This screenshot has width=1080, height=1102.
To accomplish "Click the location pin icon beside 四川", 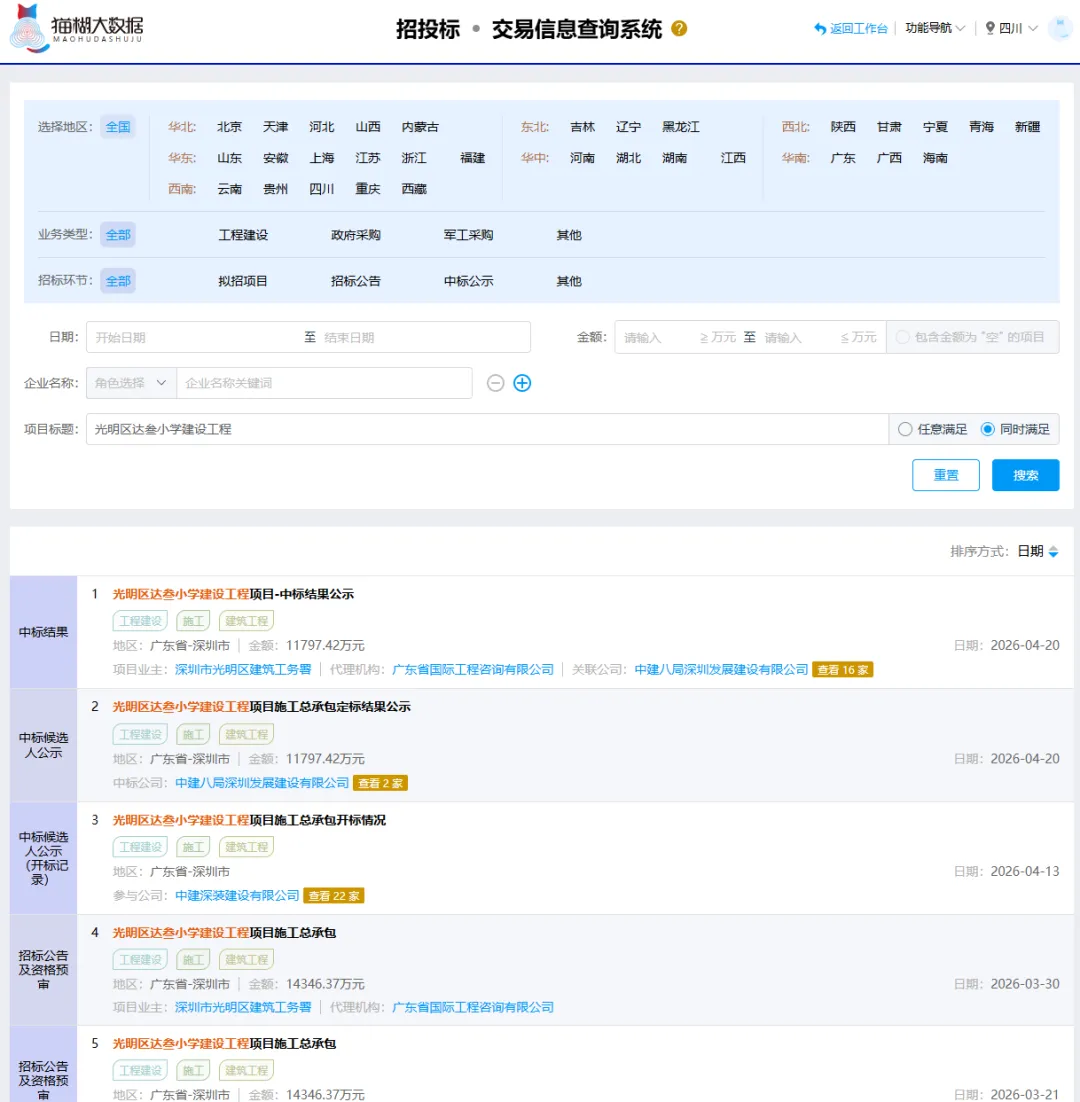I will (x=990, y=28).
